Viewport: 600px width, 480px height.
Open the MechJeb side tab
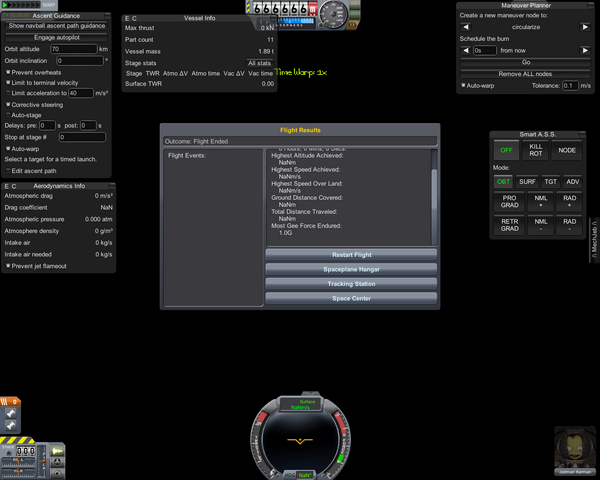point(594,241)
